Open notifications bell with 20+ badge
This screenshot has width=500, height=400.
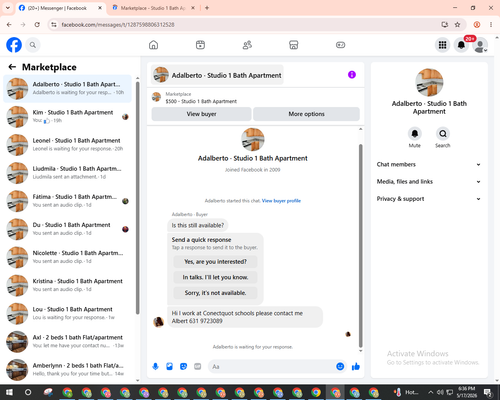tap(461, 45)
